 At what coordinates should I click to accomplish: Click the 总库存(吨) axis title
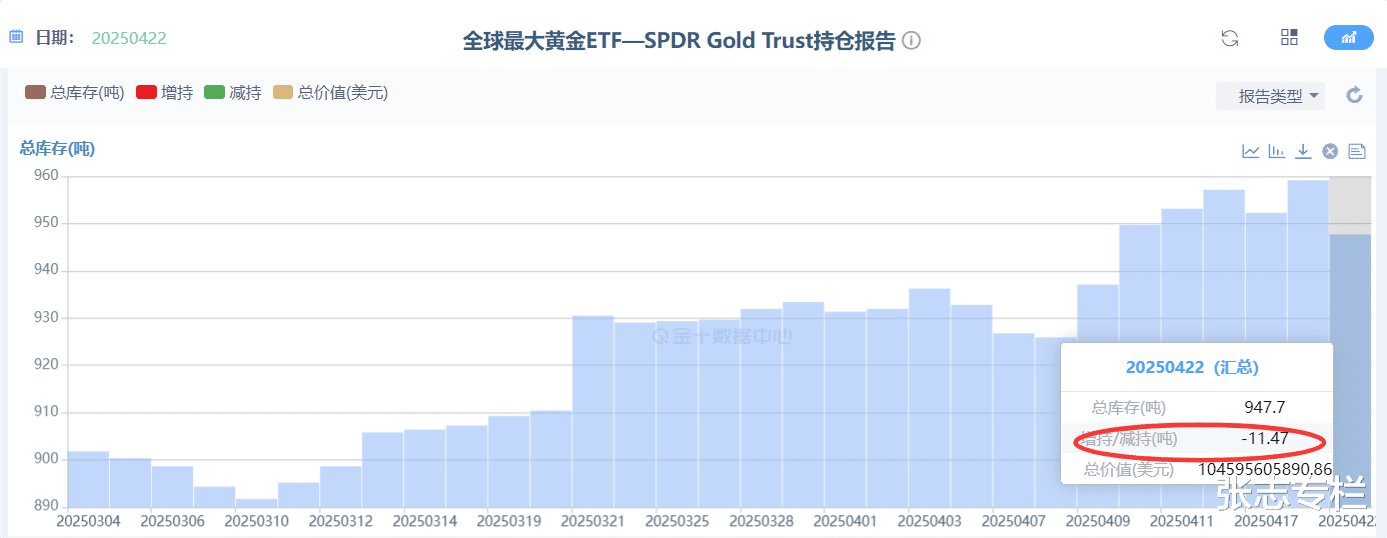[57, 149]
